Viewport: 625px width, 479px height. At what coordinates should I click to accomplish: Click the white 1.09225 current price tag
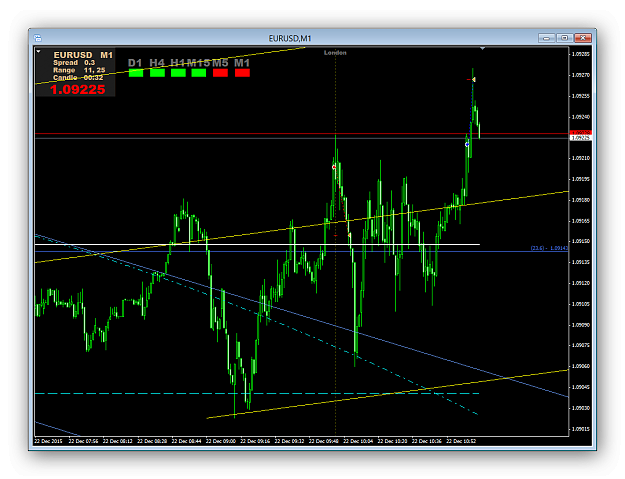click(x=581, y=138)
